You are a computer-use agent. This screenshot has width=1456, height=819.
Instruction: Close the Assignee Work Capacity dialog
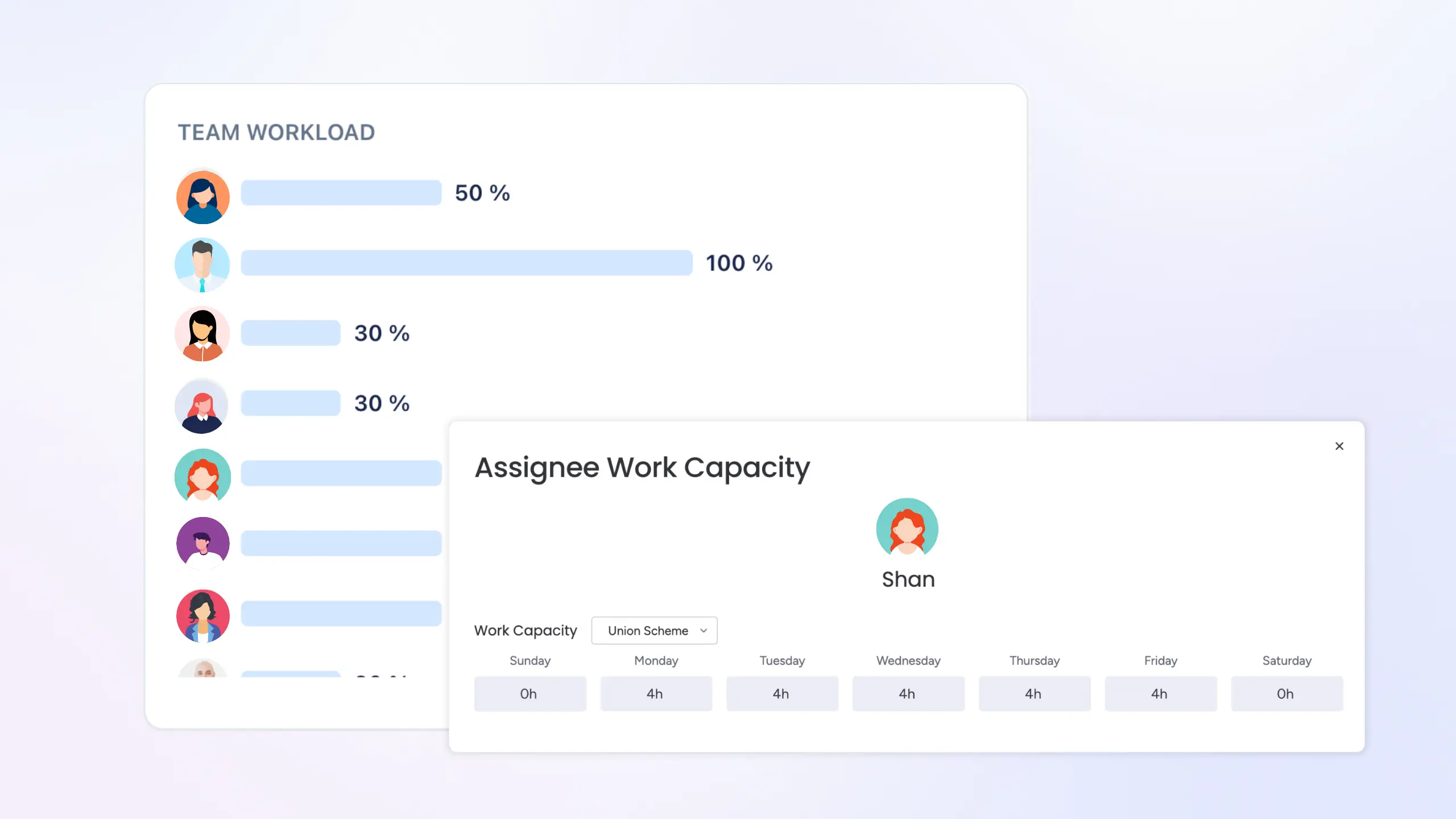coord(1339,446)
